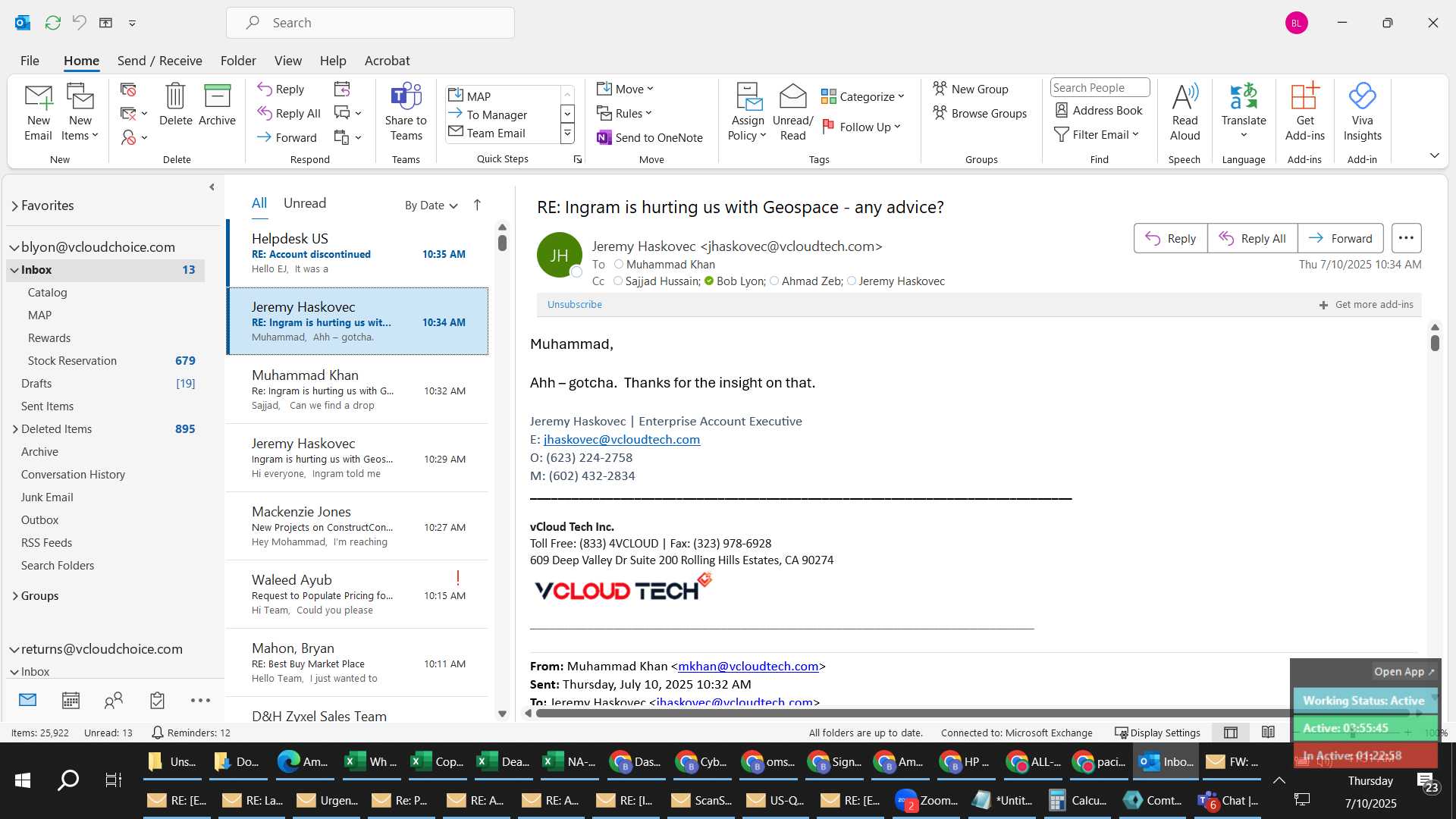Click the Unsubscribe link
The image size is (1456, 819).
click(574, 304)
